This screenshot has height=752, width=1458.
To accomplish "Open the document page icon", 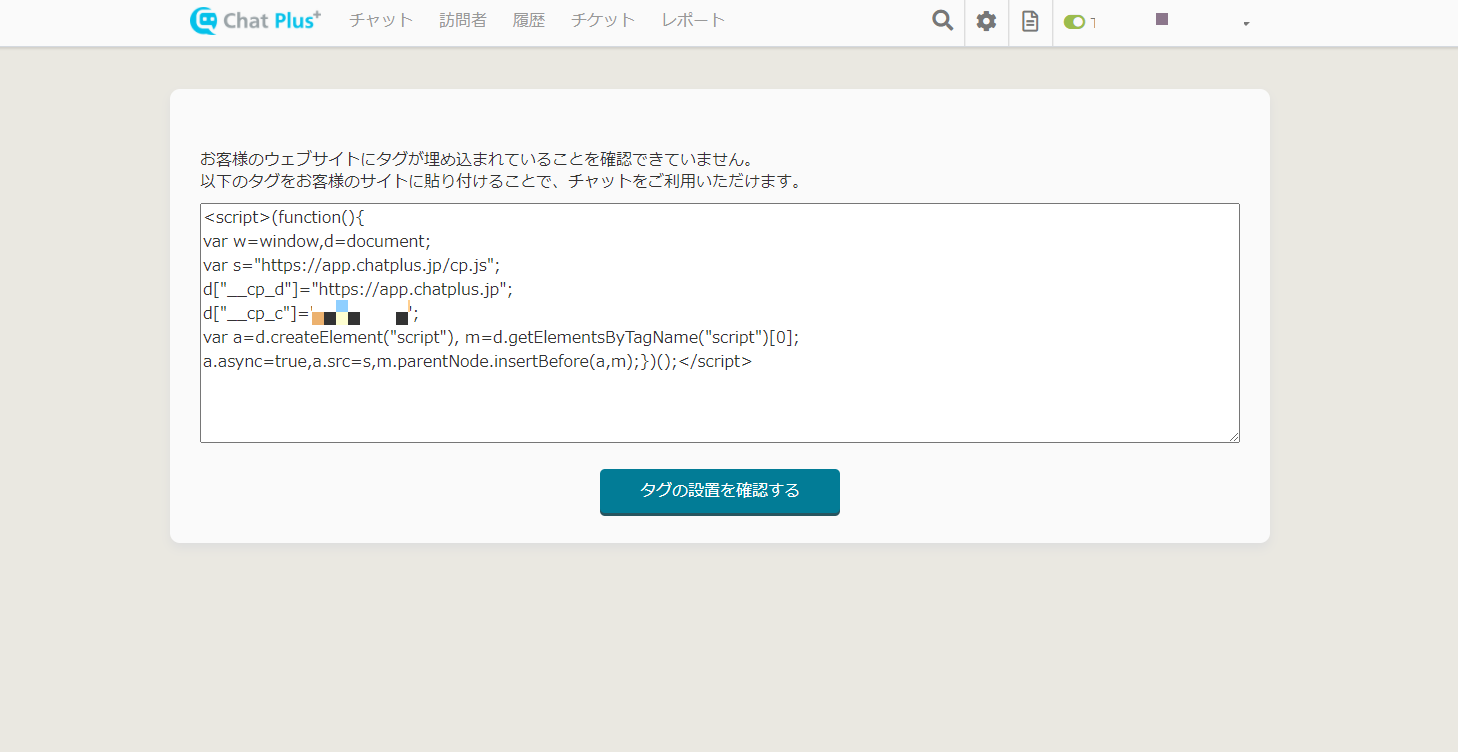I will [x=1030, y=21].
